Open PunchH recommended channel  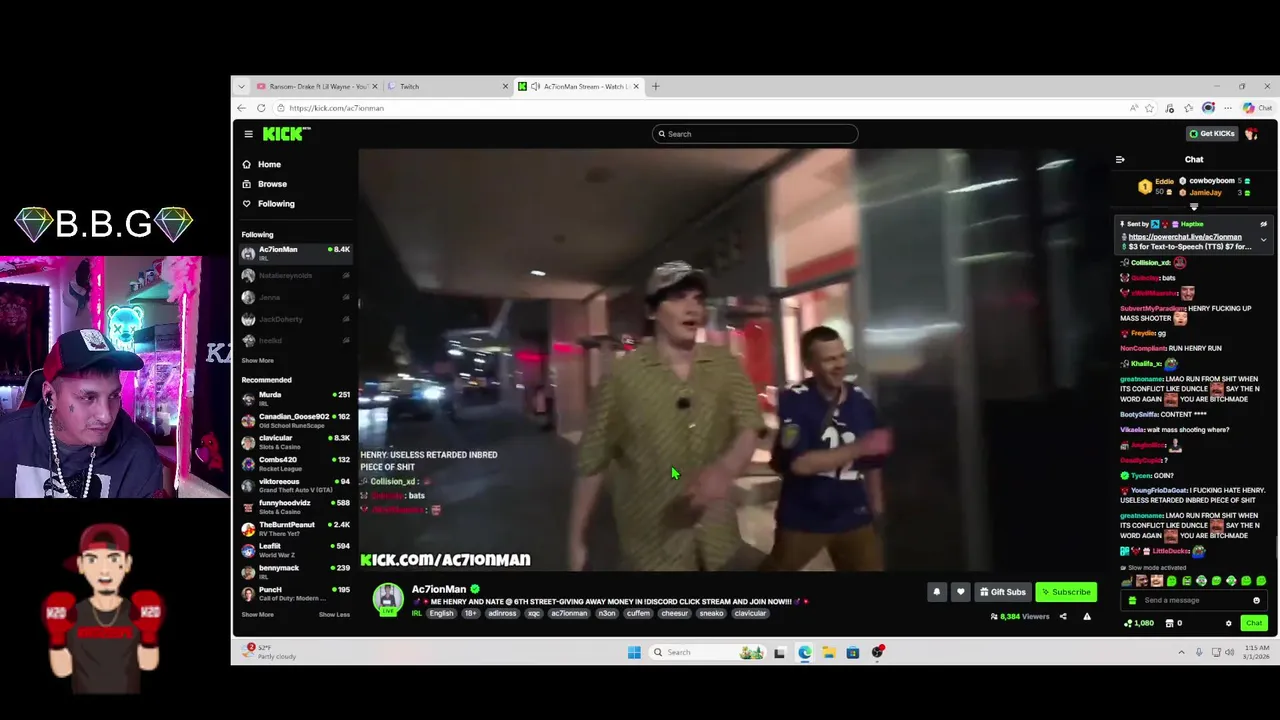pyautogui.click(x=296, y=593)
